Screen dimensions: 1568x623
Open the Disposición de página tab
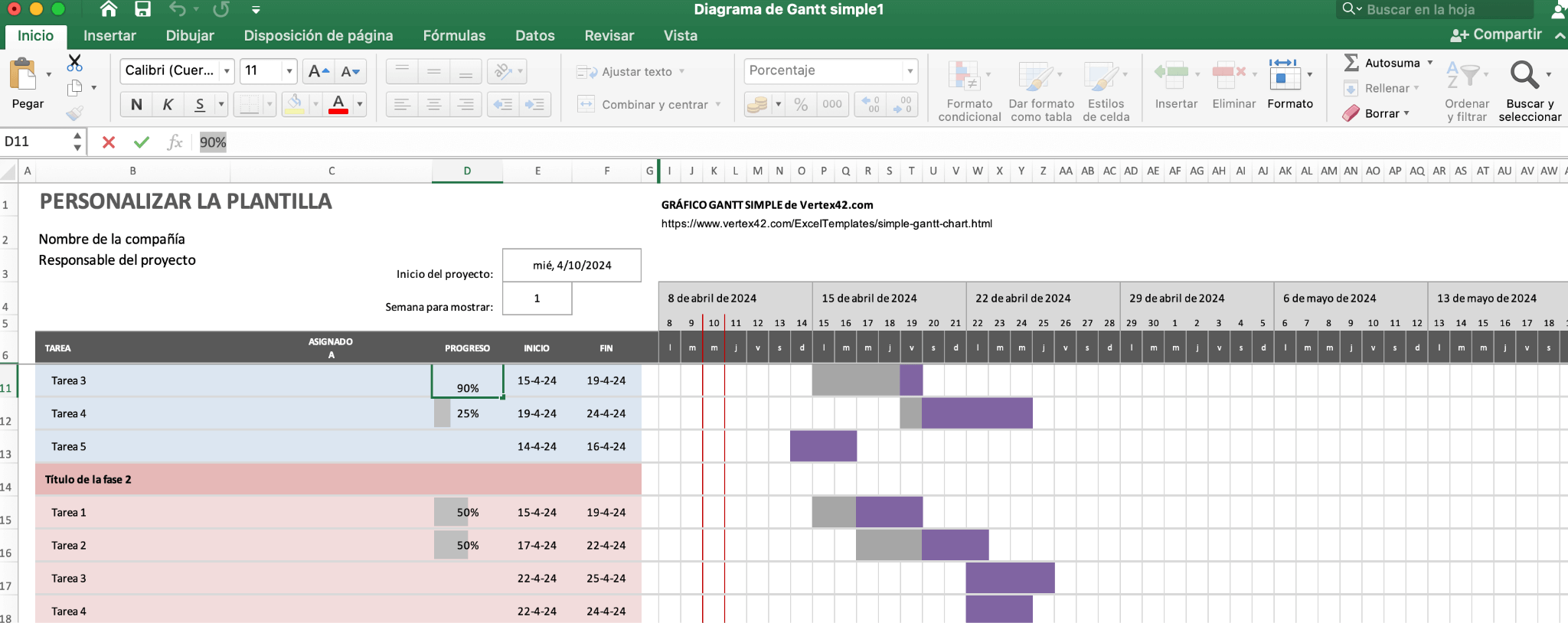point(318,35)
